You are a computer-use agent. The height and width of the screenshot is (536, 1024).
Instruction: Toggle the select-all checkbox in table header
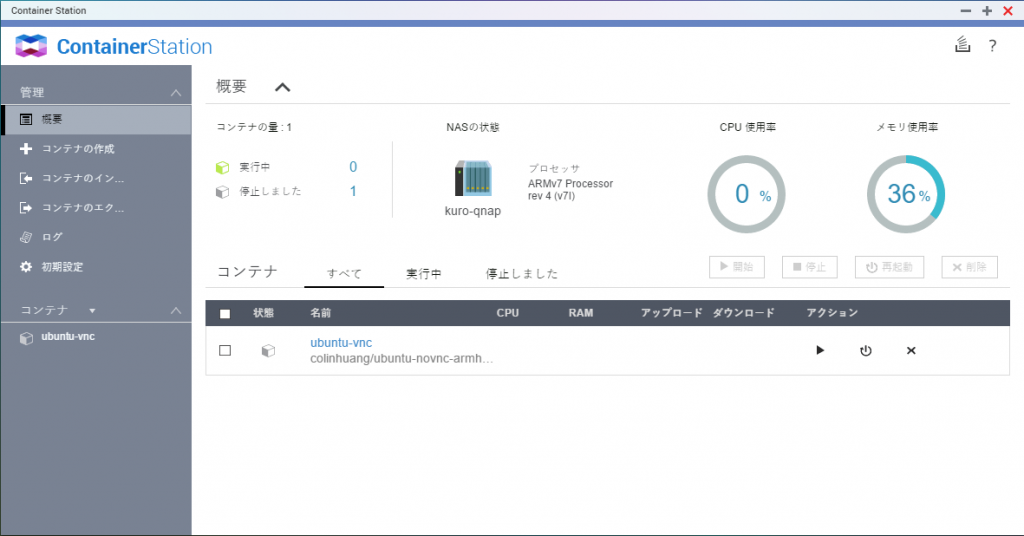[225, 314]
